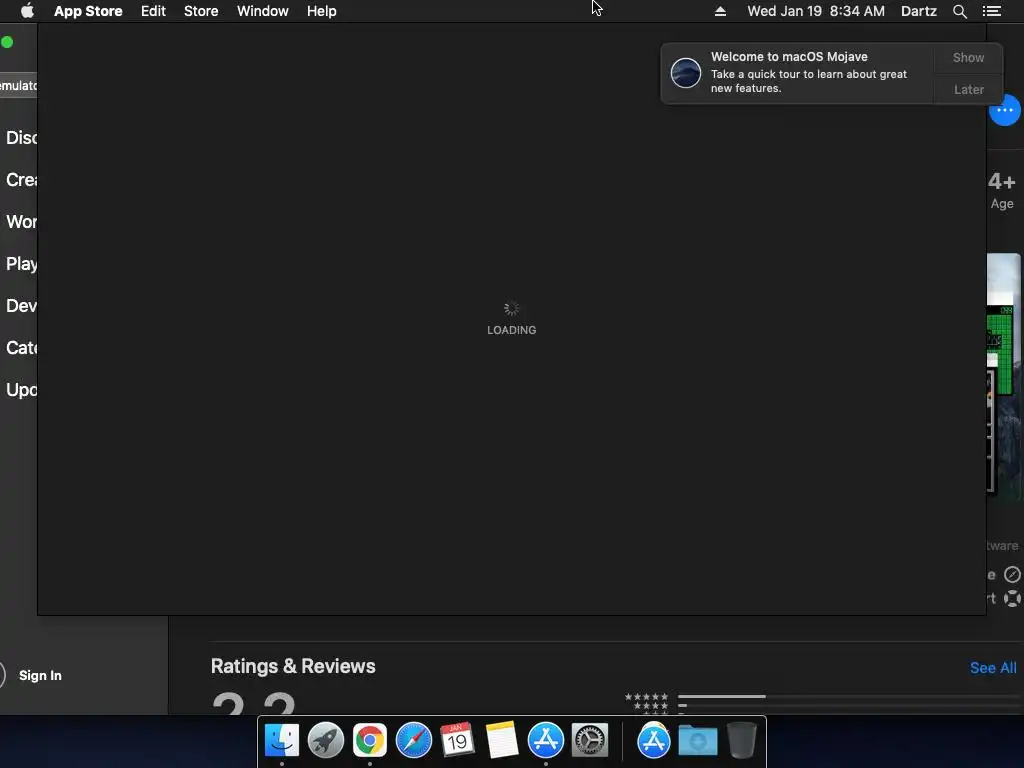Click the 4+ Age rating
Image resolution: width=1024 pixels, height=768 pixels.
[1002, 190]
